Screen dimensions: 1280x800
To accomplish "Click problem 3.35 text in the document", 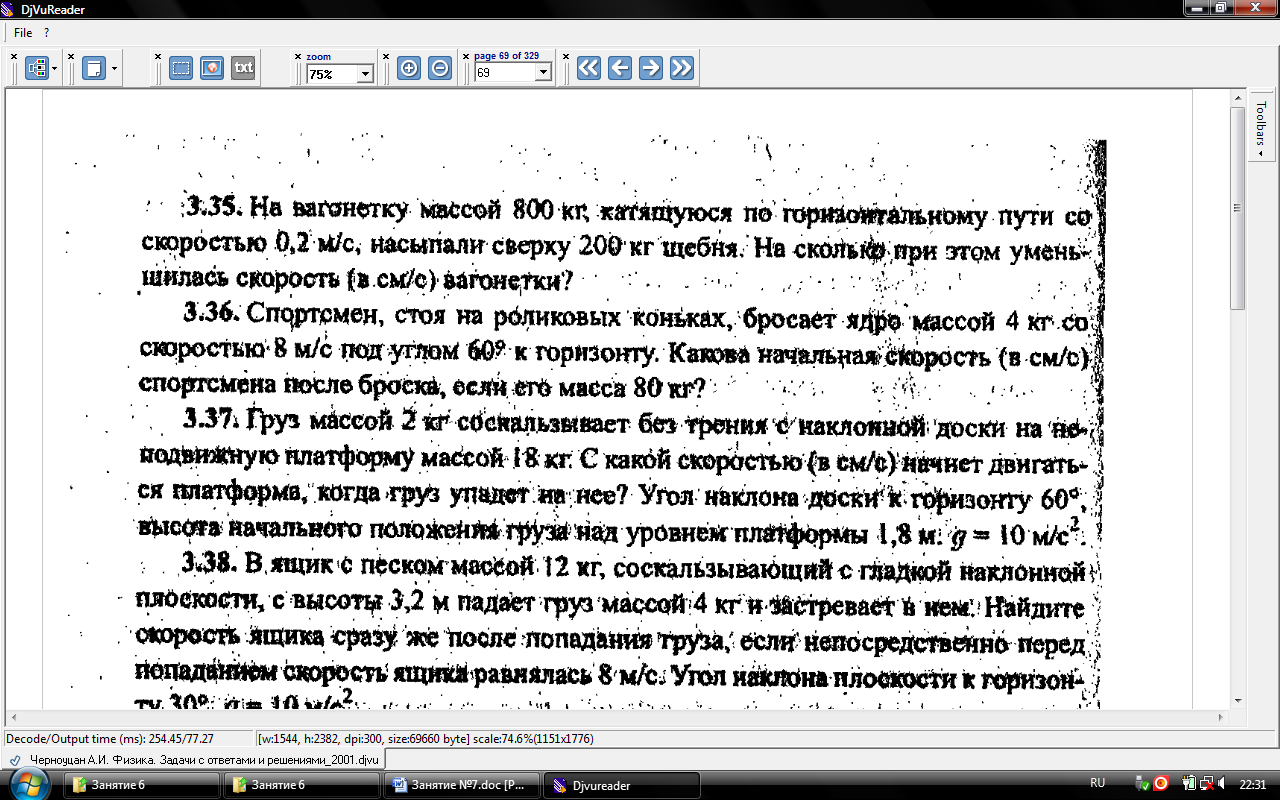I will tap(616, 243).
